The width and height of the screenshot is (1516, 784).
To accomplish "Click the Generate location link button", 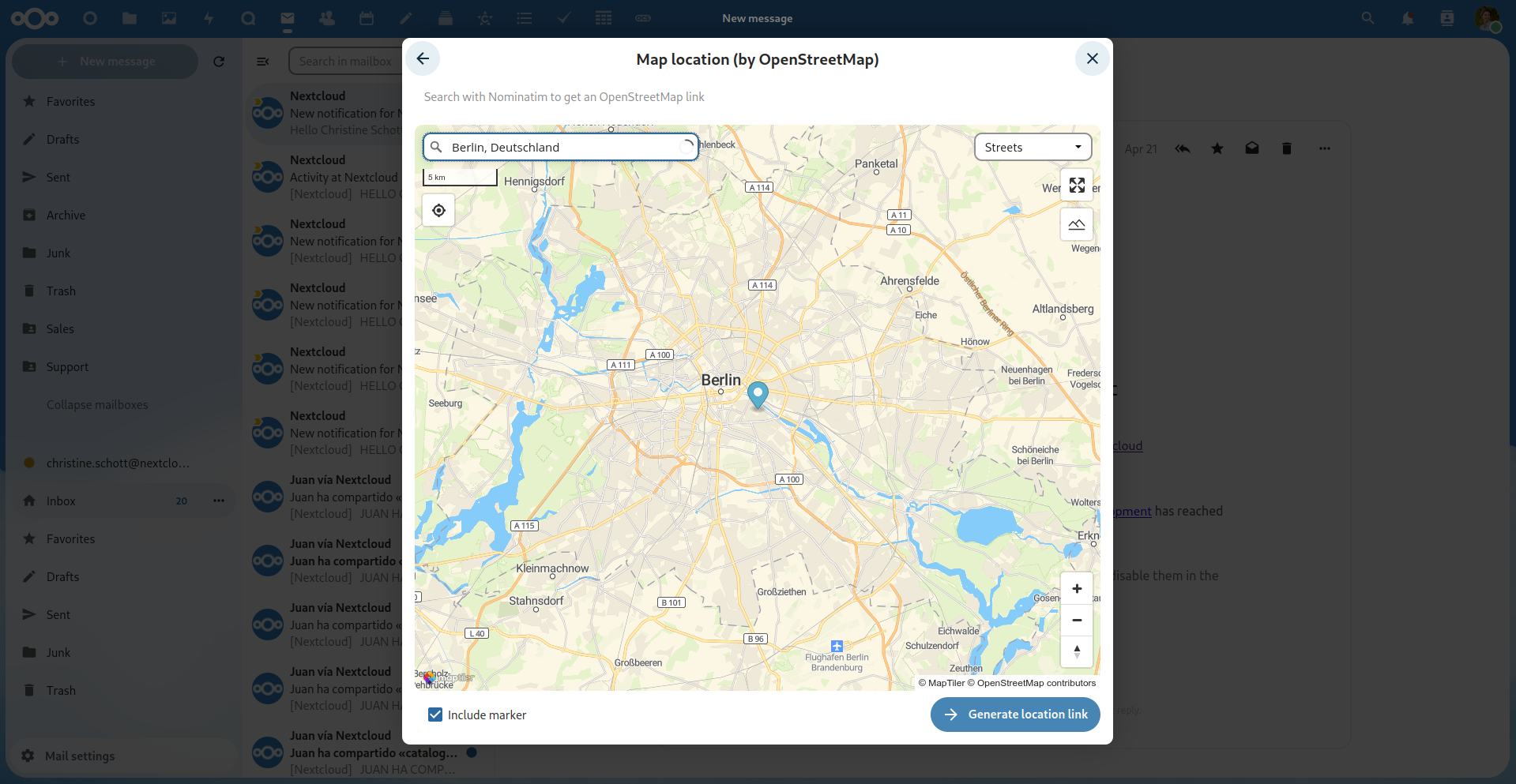I will (1015, 715).
